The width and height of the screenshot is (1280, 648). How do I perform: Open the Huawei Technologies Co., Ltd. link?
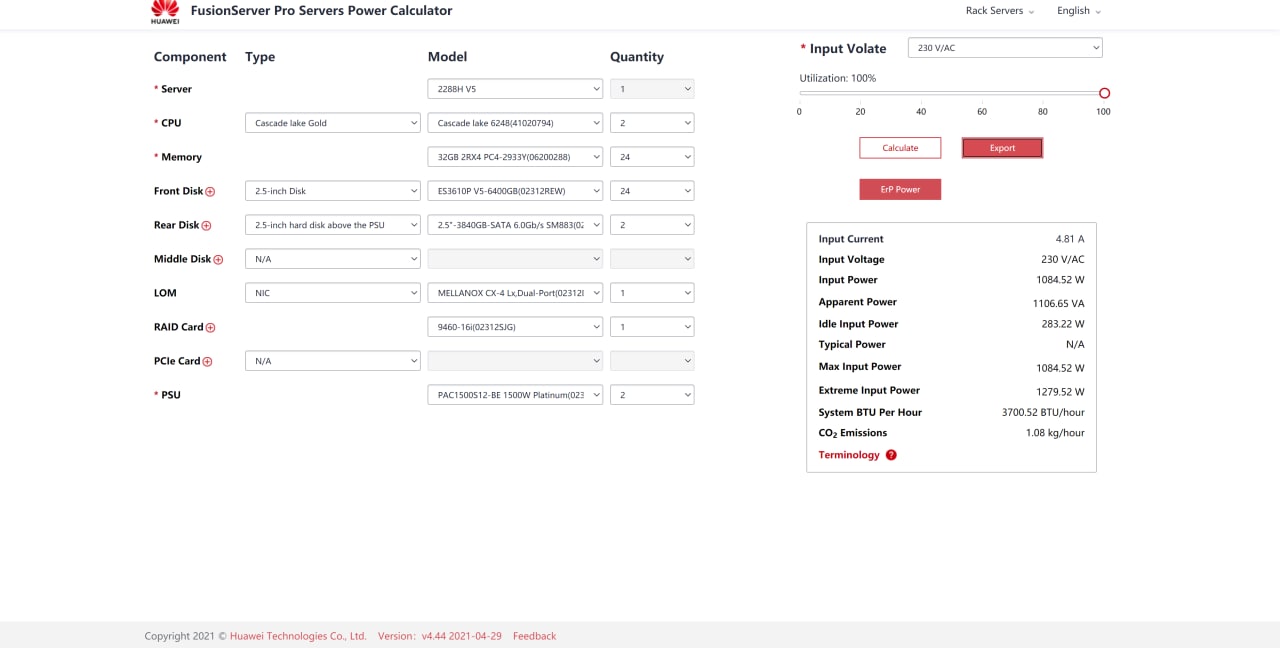click(x=298, y=636)
